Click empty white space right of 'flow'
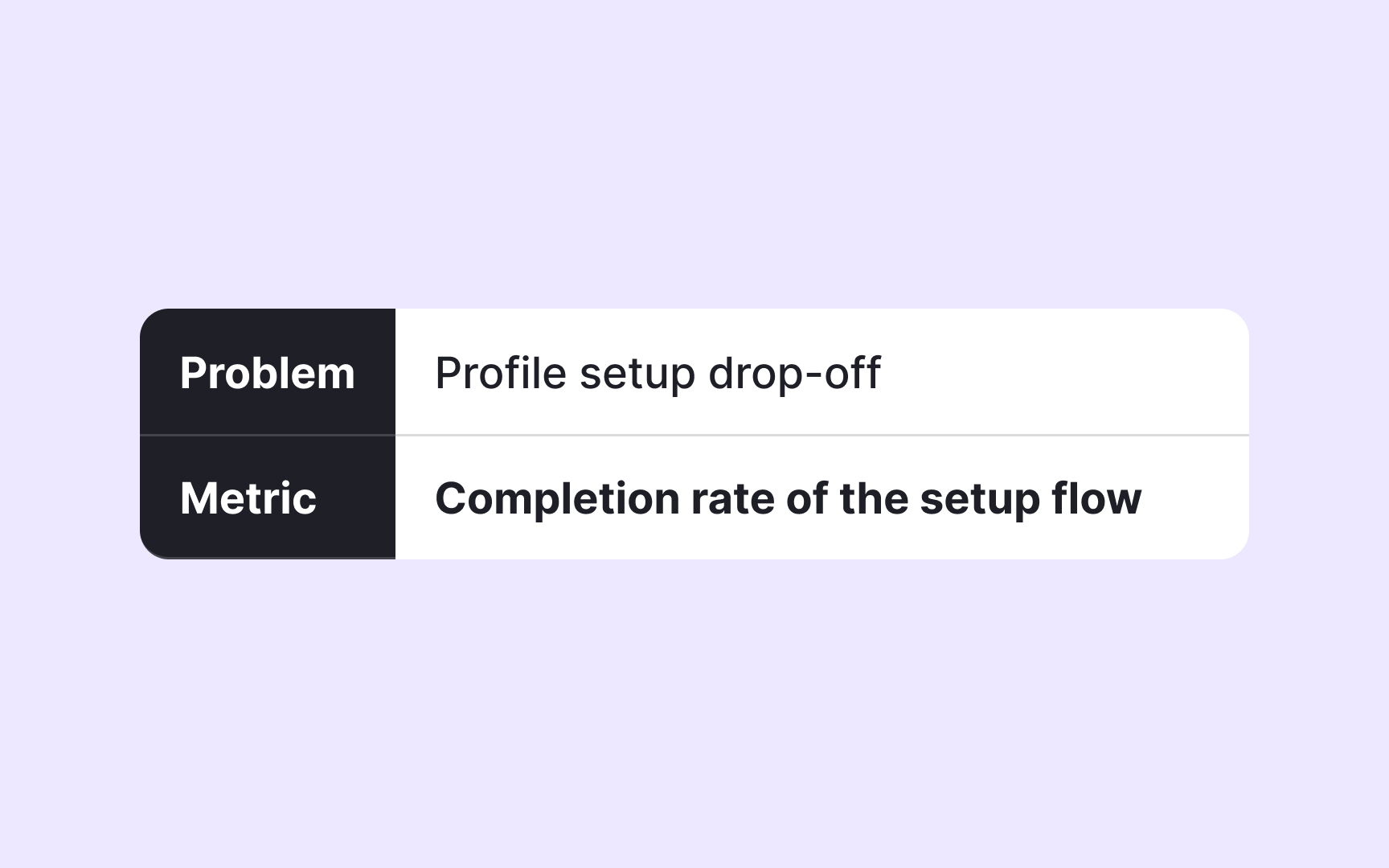The image size is (1389, 868). click(x=1196, y=498)
